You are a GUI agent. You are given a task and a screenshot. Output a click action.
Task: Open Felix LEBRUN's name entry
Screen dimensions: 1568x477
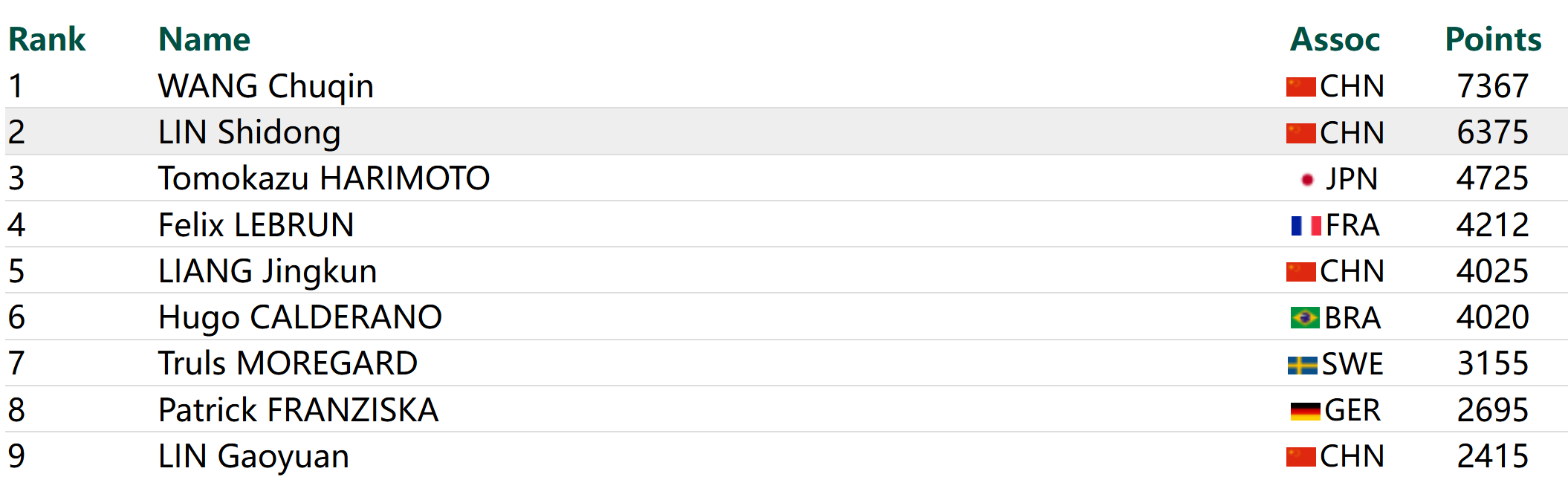click(x=256, y=225)
